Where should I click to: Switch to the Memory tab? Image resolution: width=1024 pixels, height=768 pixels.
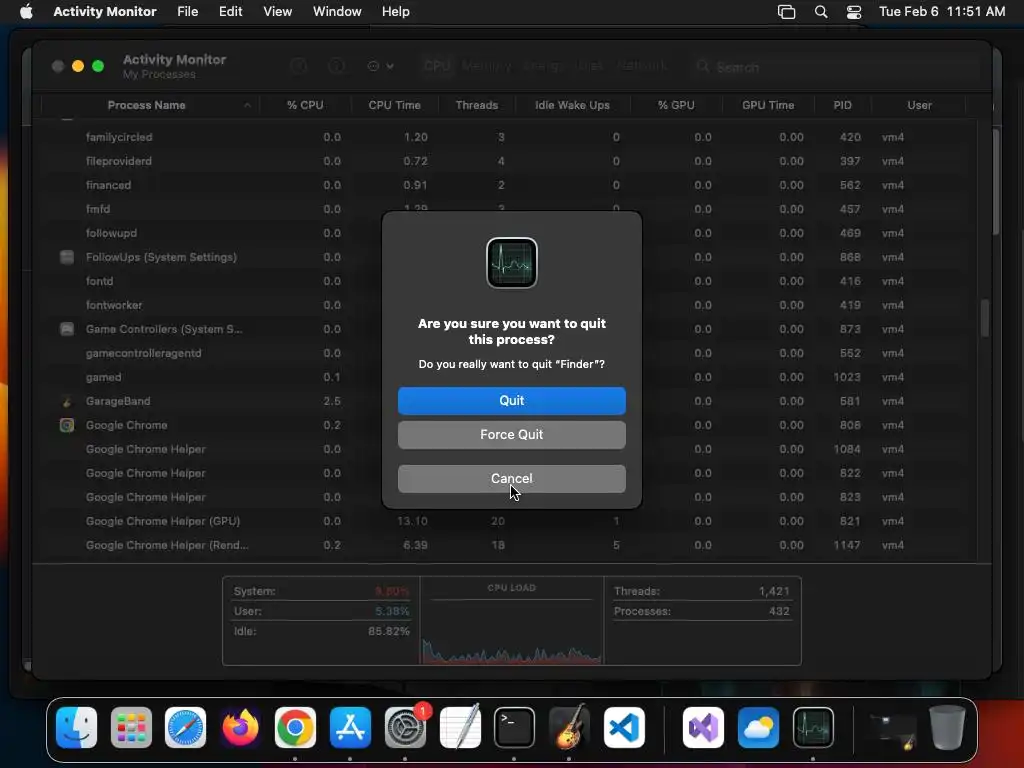point(487,66)
